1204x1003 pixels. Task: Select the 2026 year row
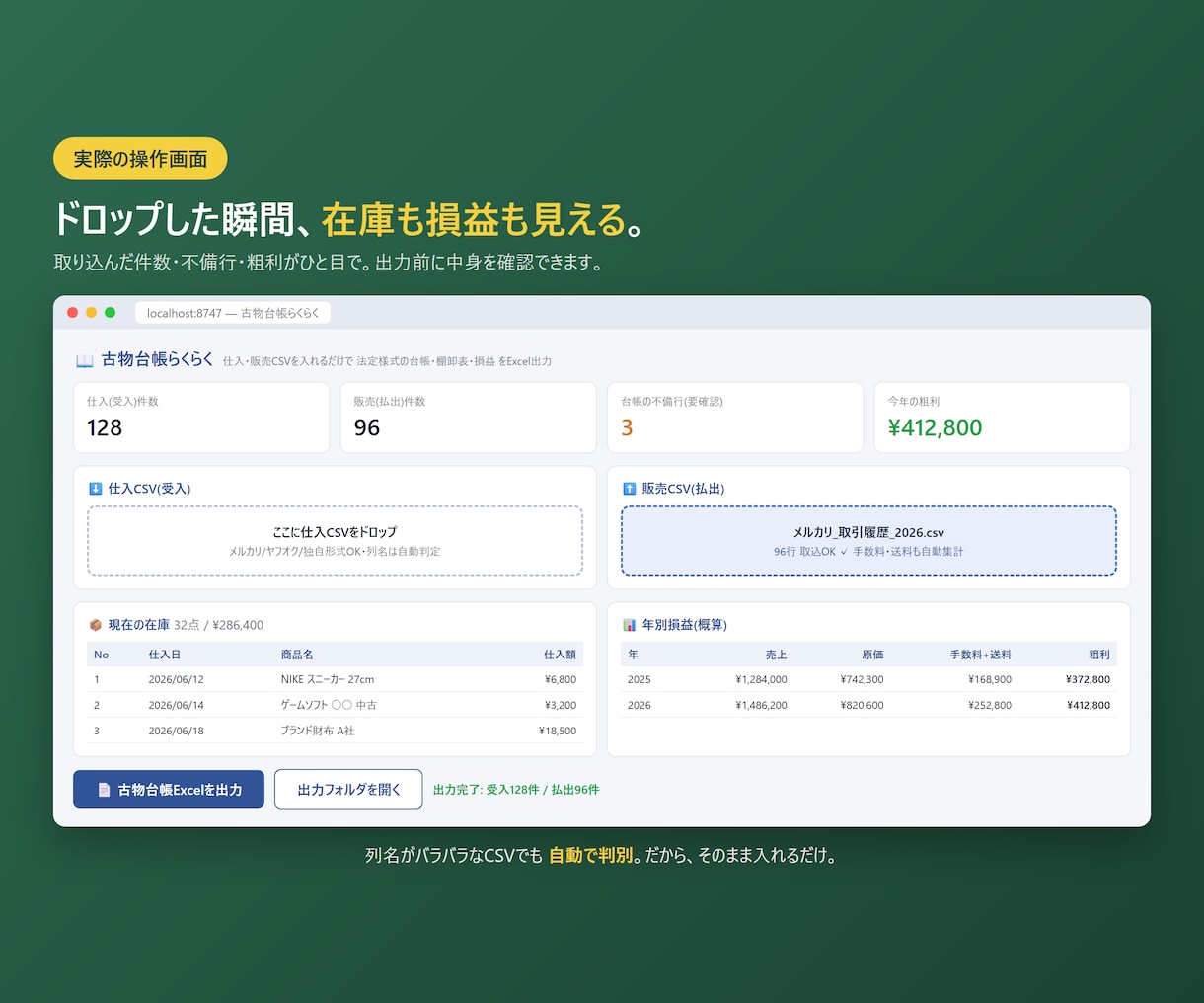tap(868, 705)
